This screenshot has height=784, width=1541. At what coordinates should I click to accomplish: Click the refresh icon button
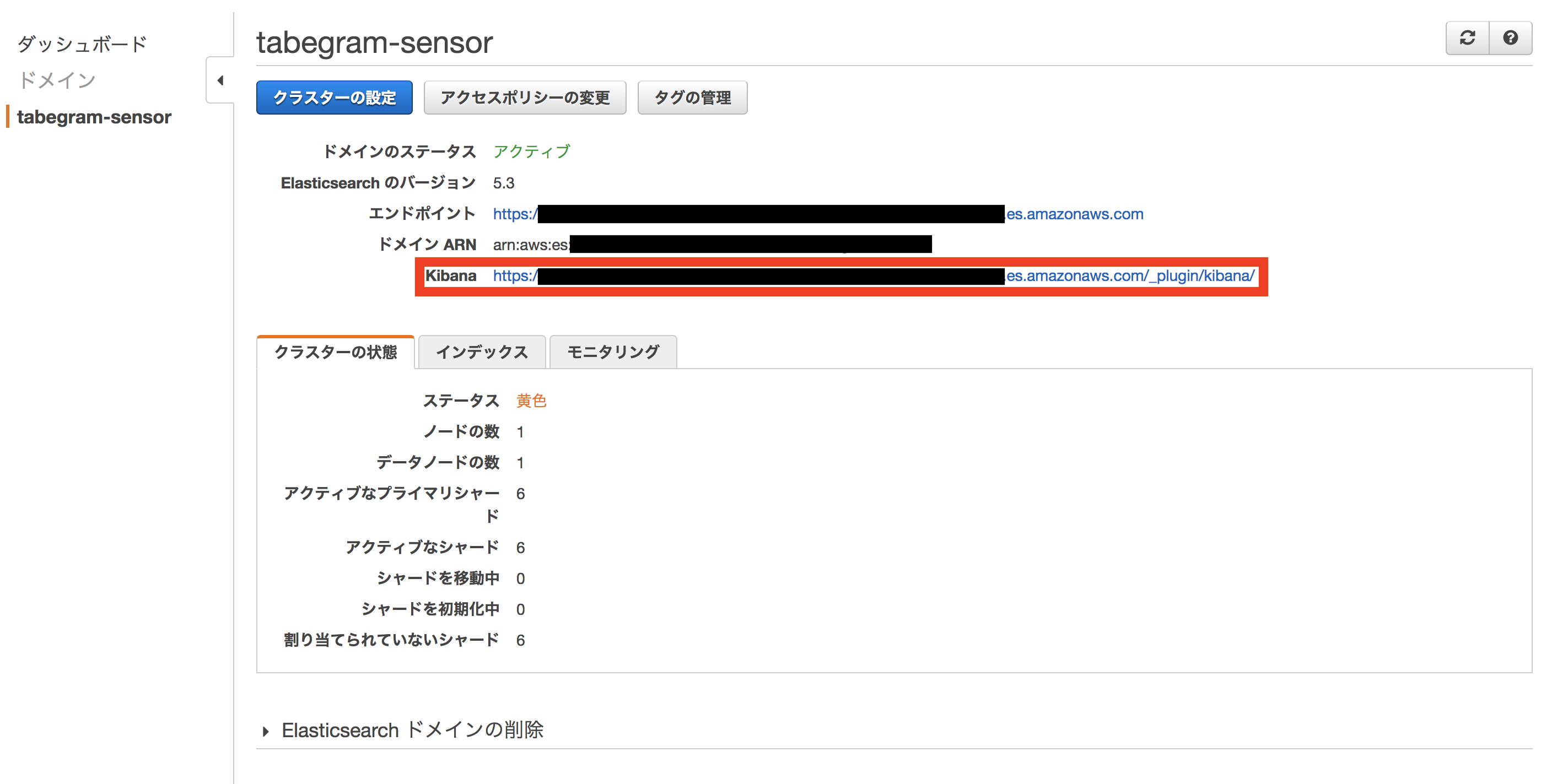click(1467, 38)
